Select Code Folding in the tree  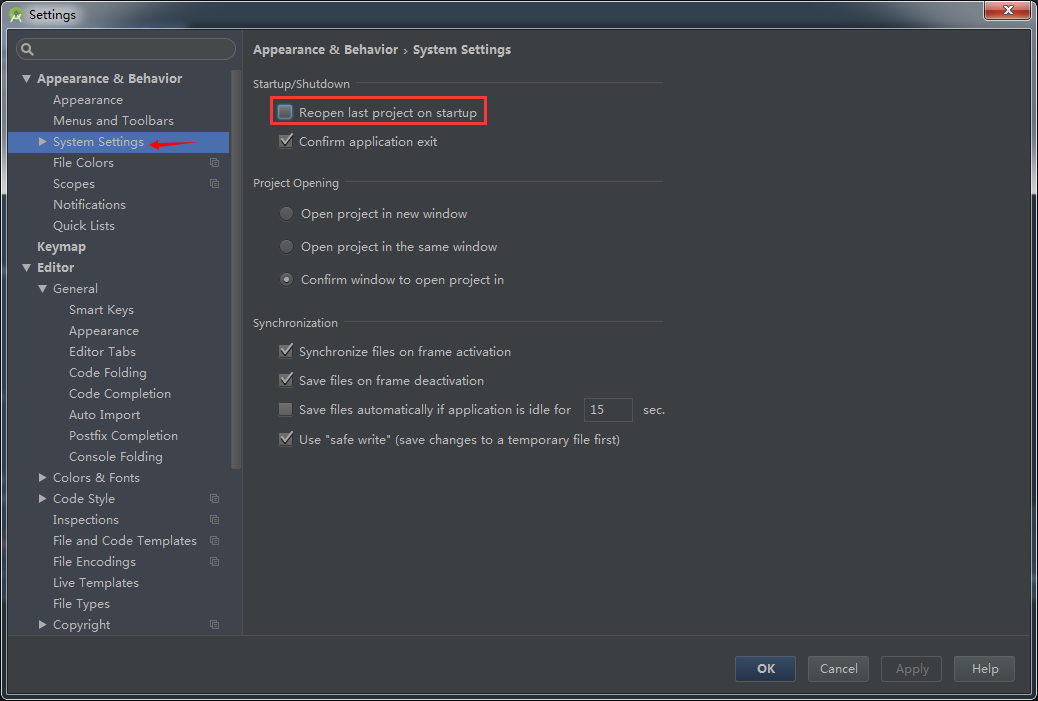click(x=108, y=373)
